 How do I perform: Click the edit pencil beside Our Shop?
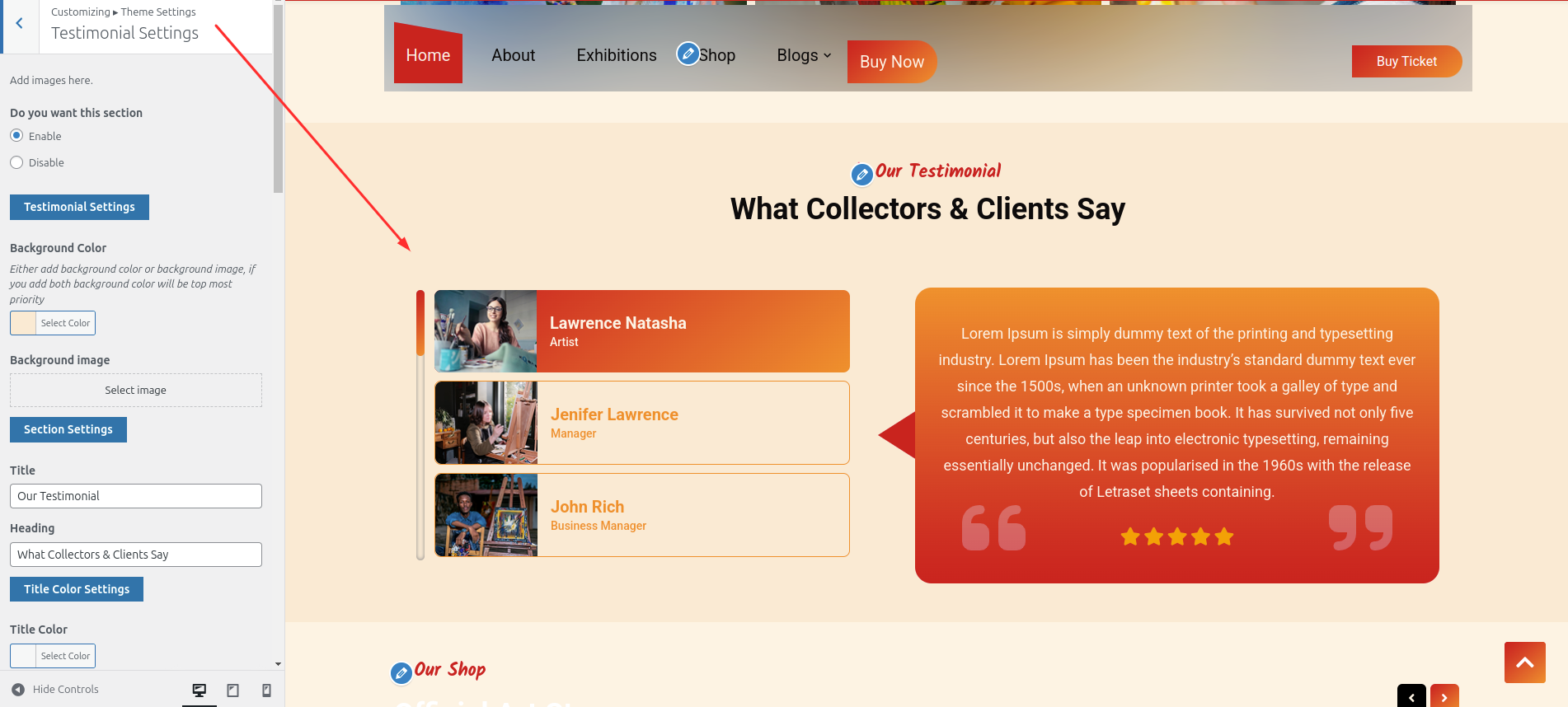401,673
